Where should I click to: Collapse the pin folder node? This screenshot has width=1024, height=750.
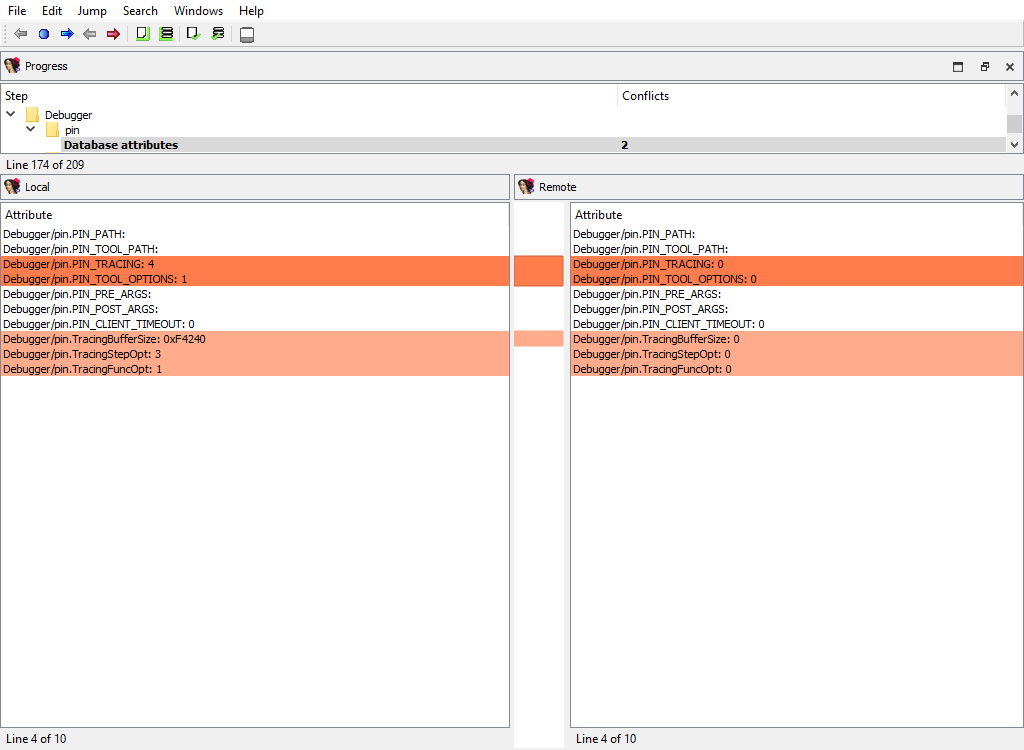pos(31,129)
